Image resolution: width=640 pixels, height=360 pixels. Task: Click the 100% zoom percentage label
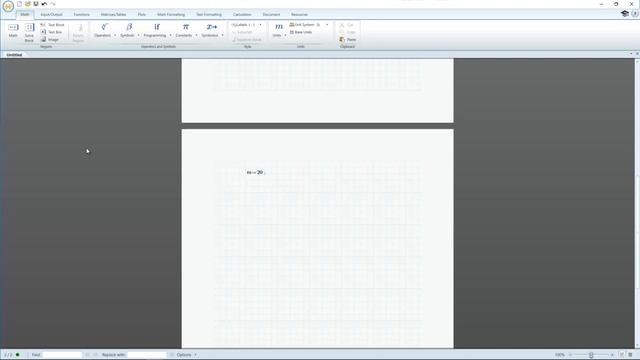[560, 355]
